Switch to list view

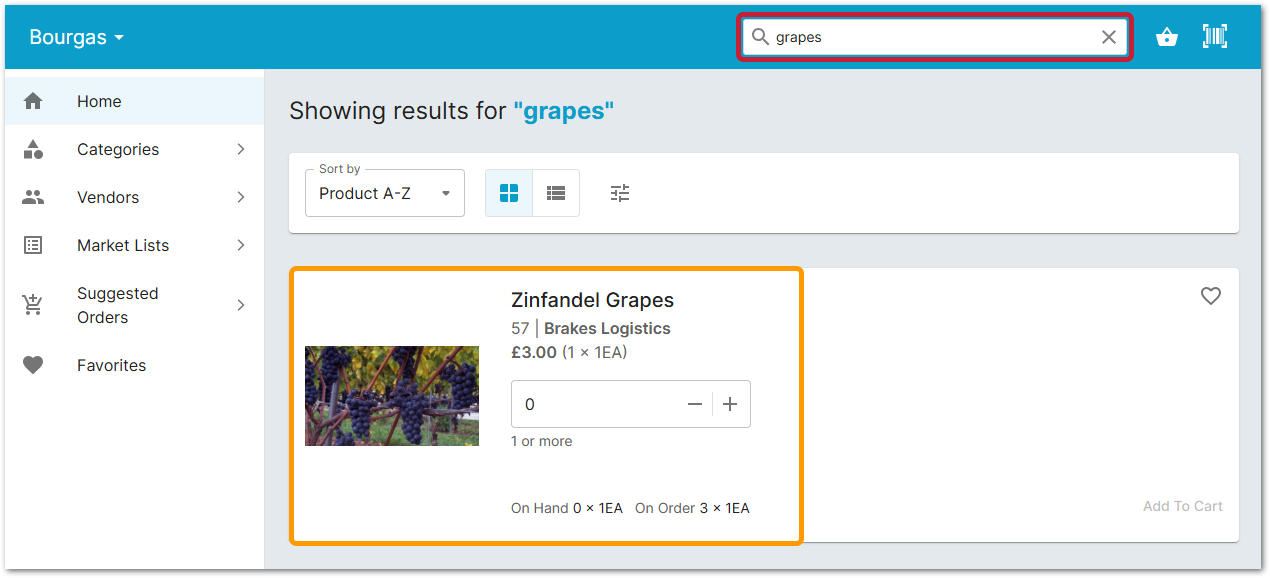tap(556, 193)
